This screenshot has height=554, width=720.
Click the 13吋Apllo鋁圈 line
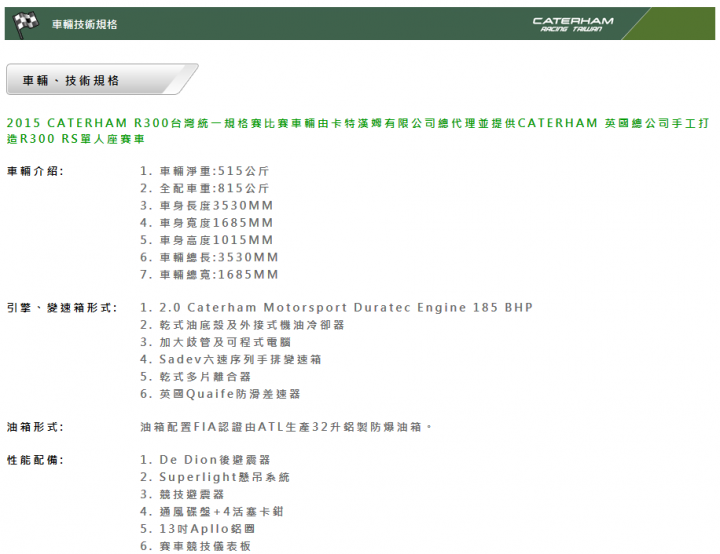197,529
